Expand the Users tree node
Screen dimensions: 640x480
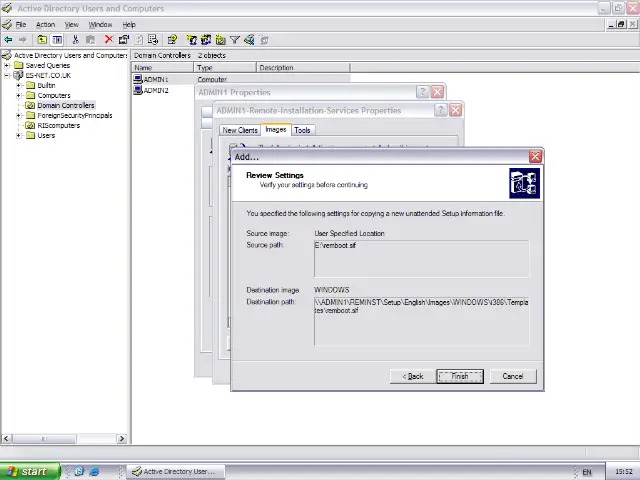[x=19, y=136]
